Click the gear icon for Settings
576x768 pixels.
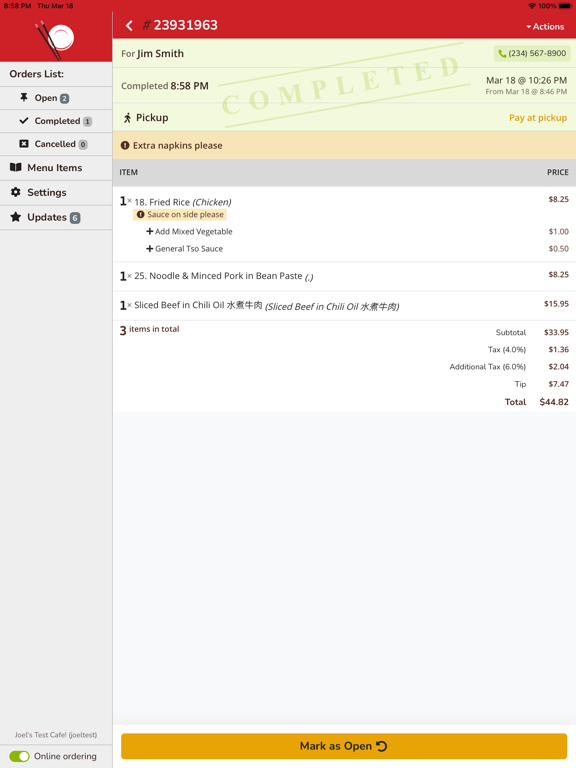point(16,192)
